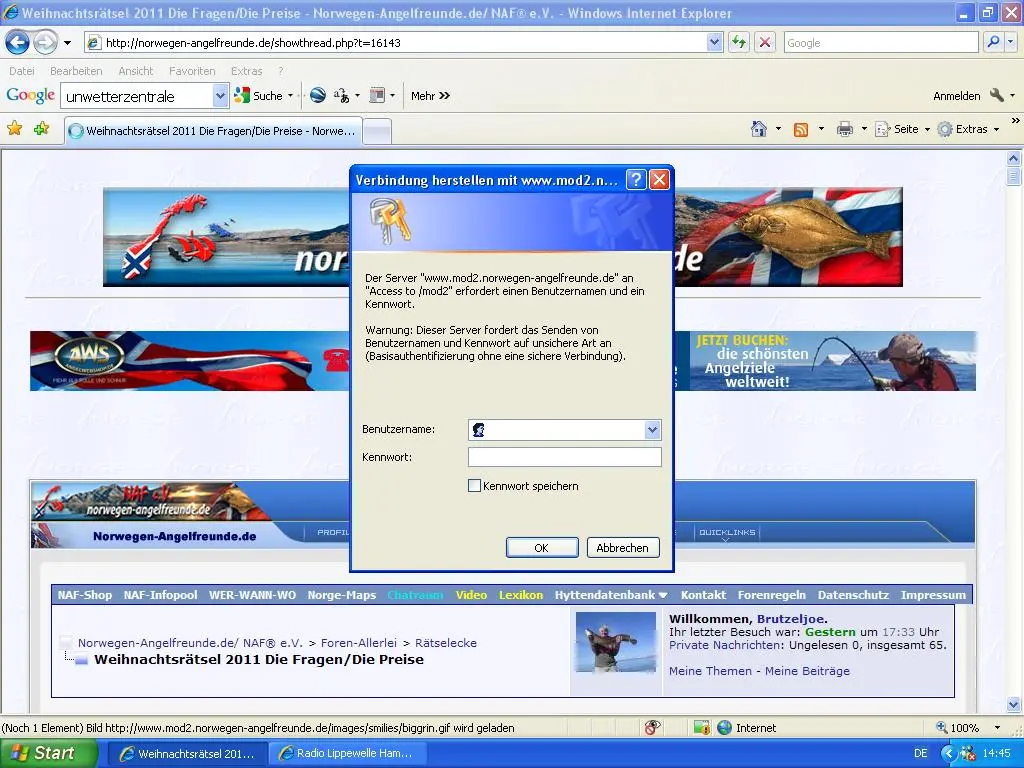
Task: Click the RSS feeds icon
Action: (x=801, y=129)
